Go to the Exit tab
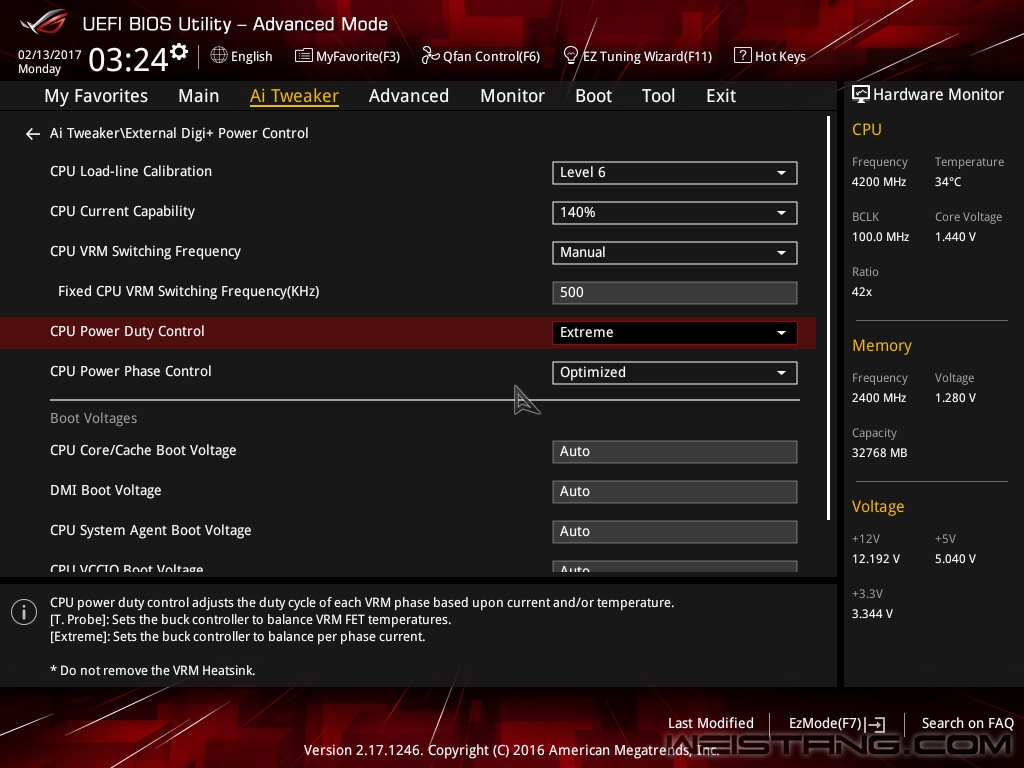 click(x=721, y=96)
